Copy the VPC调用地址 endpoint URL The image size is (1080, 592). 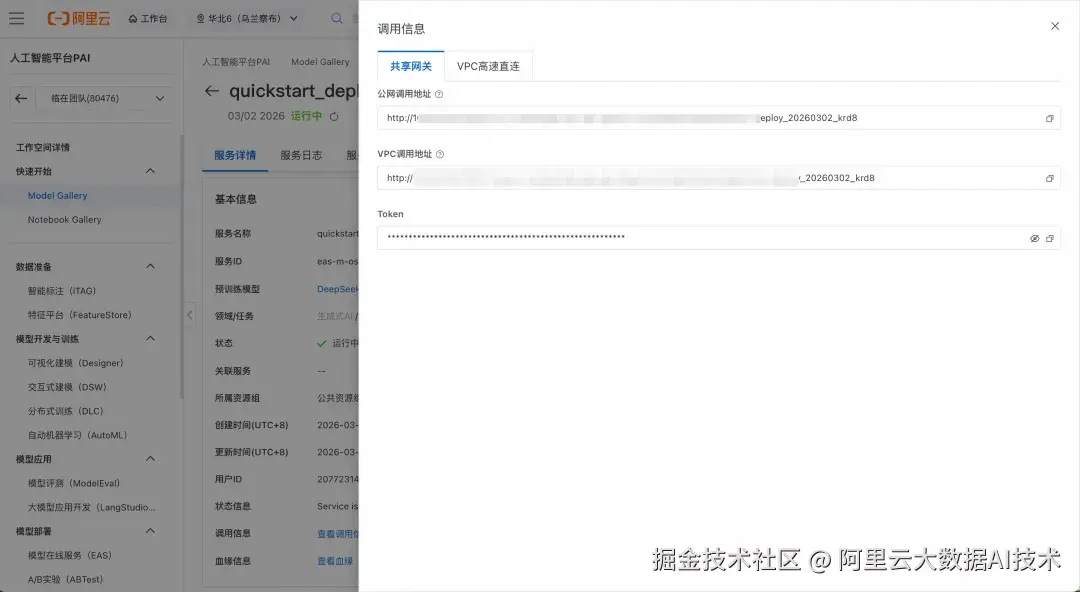1049,177
